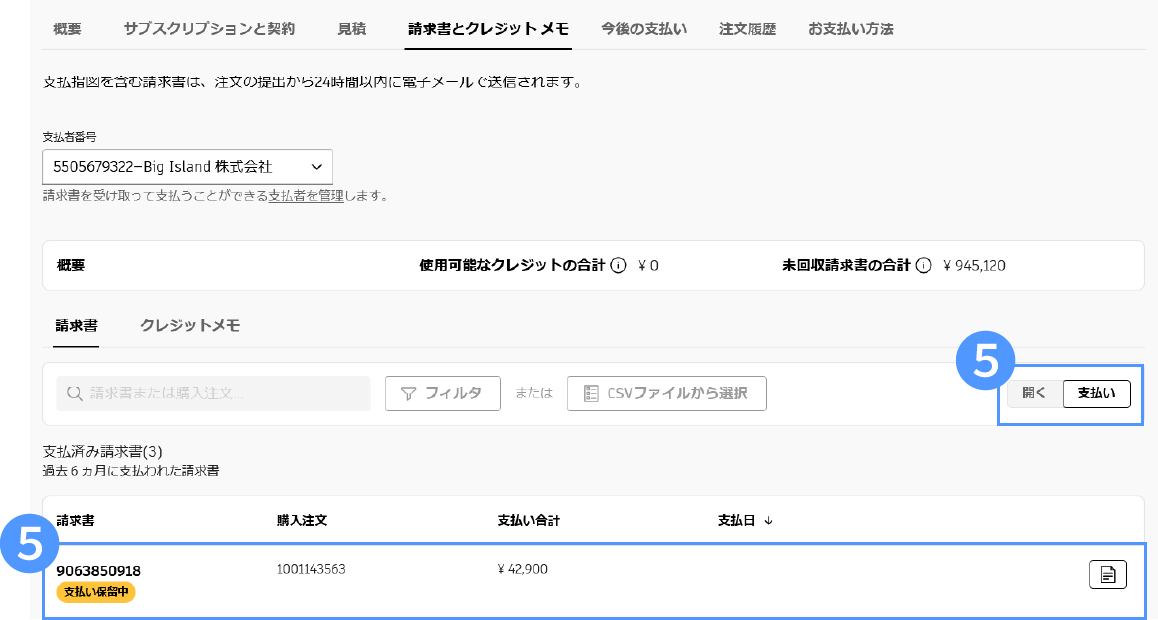Switch to クレジットメモ sub-tab

click(190, 325)
